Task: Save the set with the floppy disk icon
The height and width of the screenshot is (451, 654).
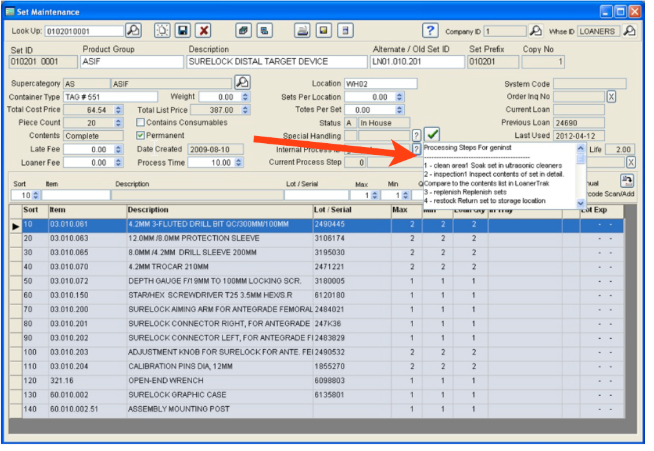Action: tap(183, 30)
